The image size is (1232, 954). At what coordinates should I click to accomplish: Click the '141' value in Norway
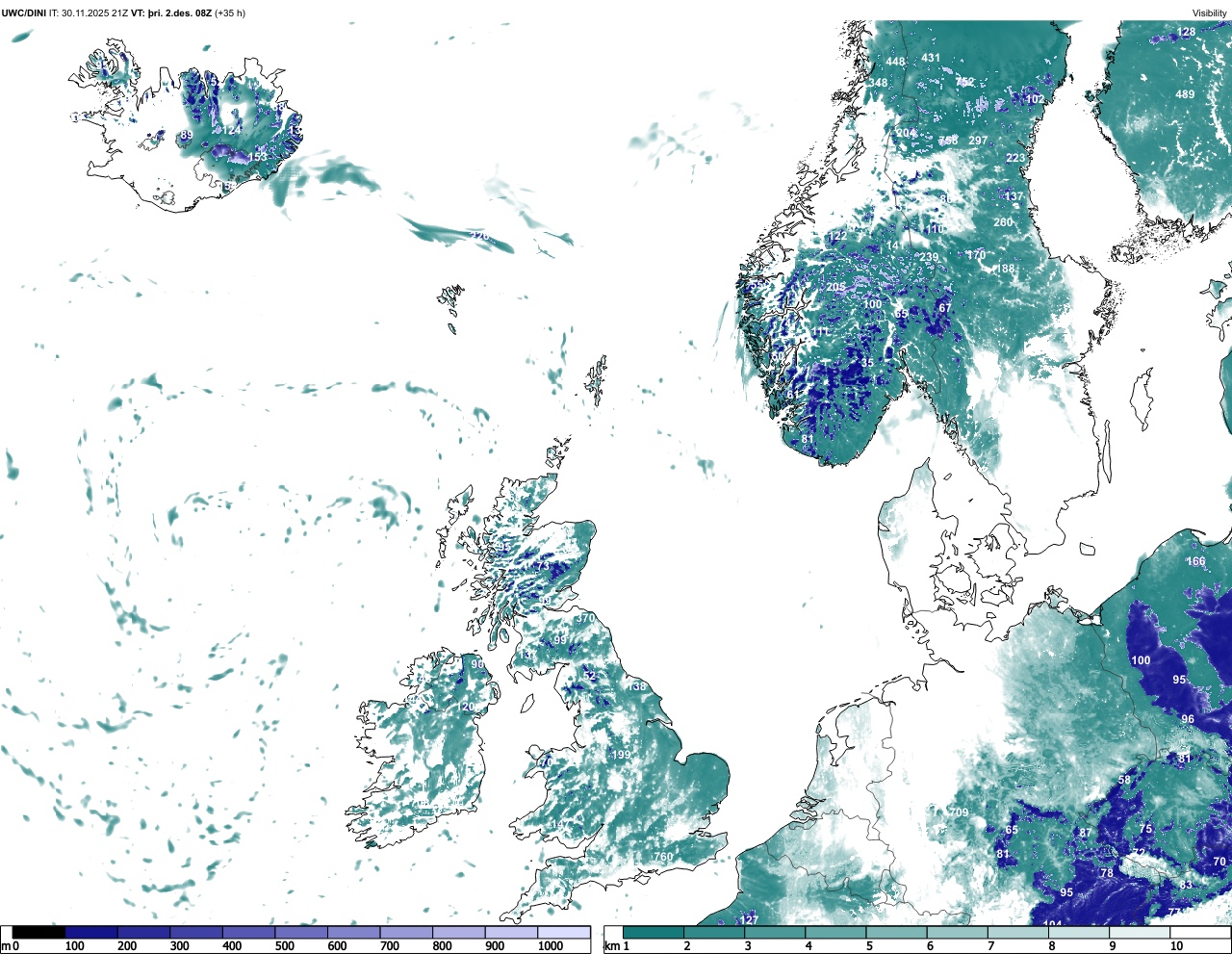pos(895,245)
